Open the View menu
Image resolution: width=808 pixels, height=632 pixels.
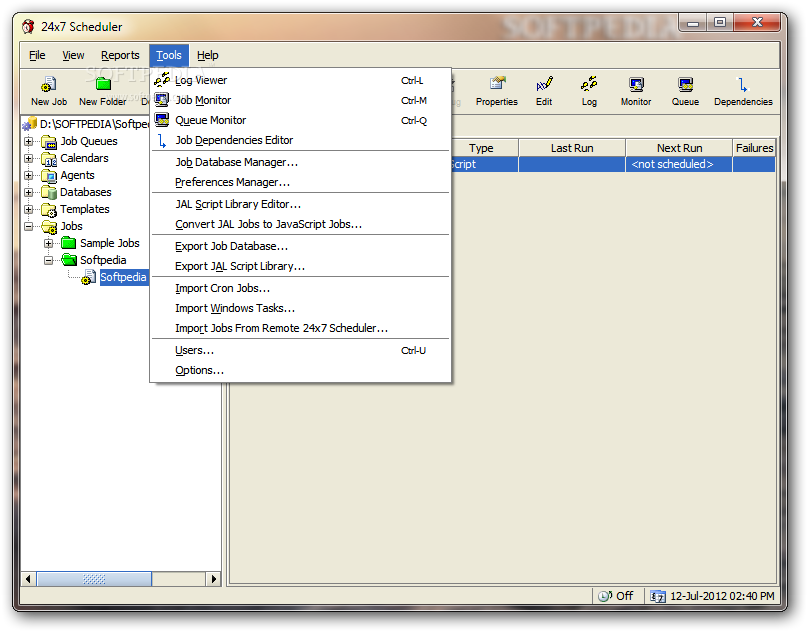(73, 55)
